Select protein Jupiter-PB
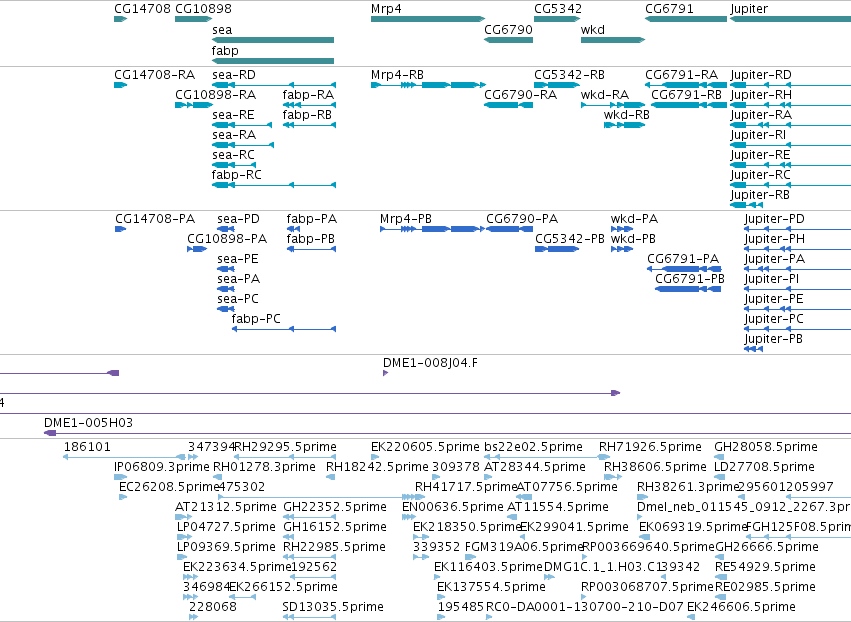Viewport: 851px width, 622px height. (x=753, y=348)
